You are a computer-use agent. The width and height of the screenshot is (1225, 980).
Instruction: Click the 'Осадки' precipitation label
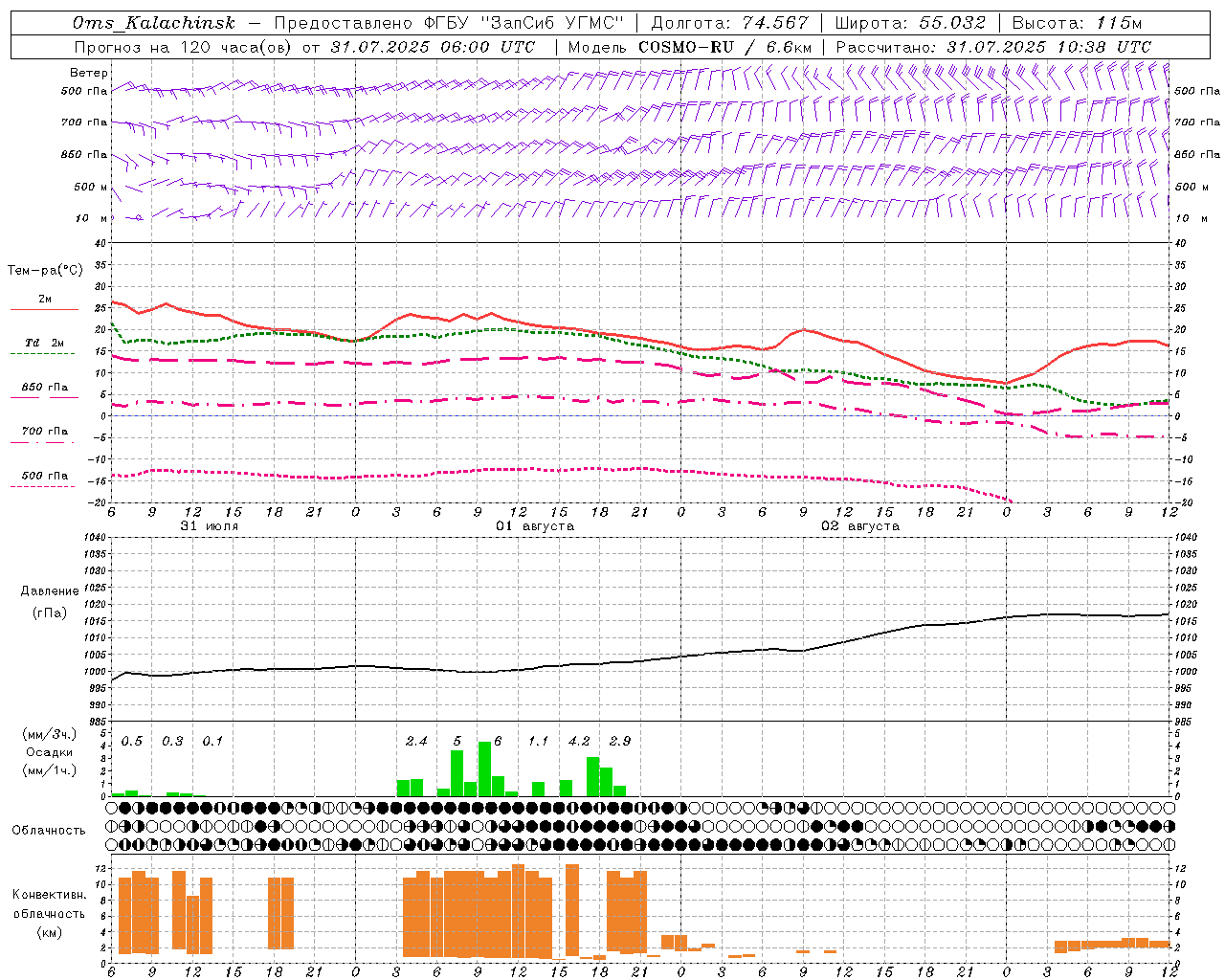(49, 752)
